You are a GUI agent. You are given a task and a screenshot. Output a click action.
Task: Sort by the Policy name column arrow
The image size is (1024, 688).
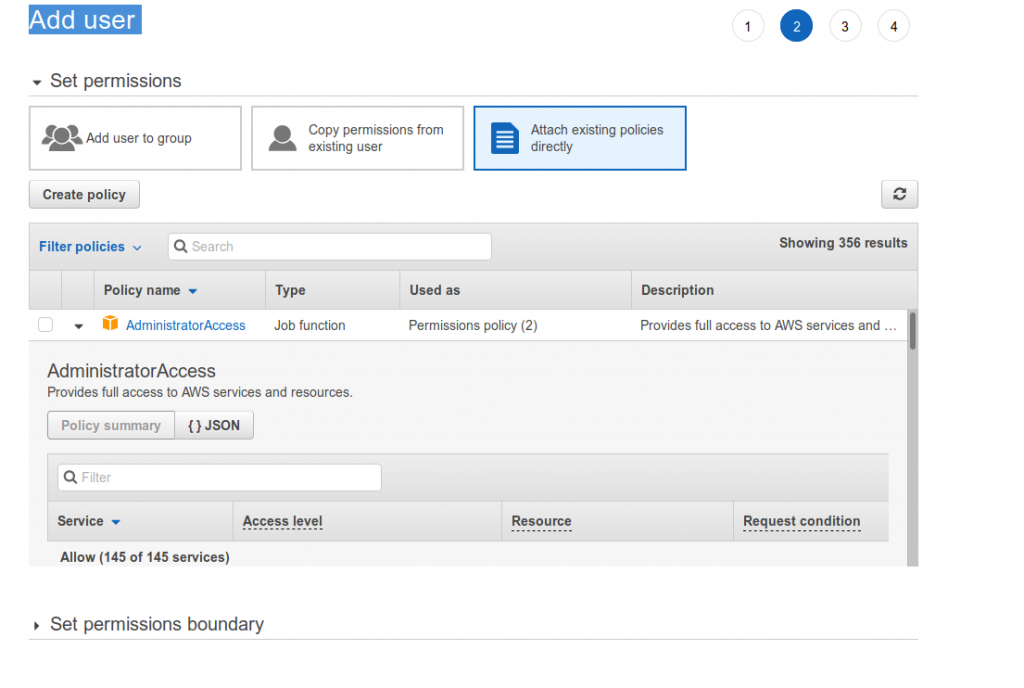pos(193,291)
